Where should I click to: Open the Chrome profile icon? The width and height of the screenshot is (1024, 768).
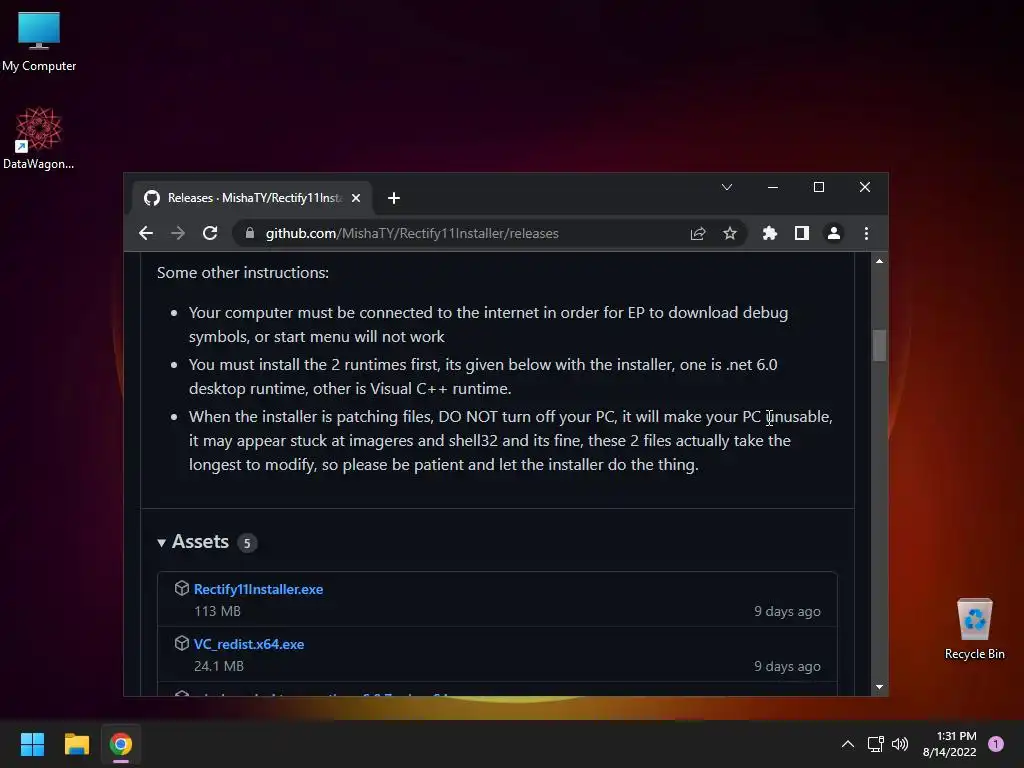[x=834, y=233]
